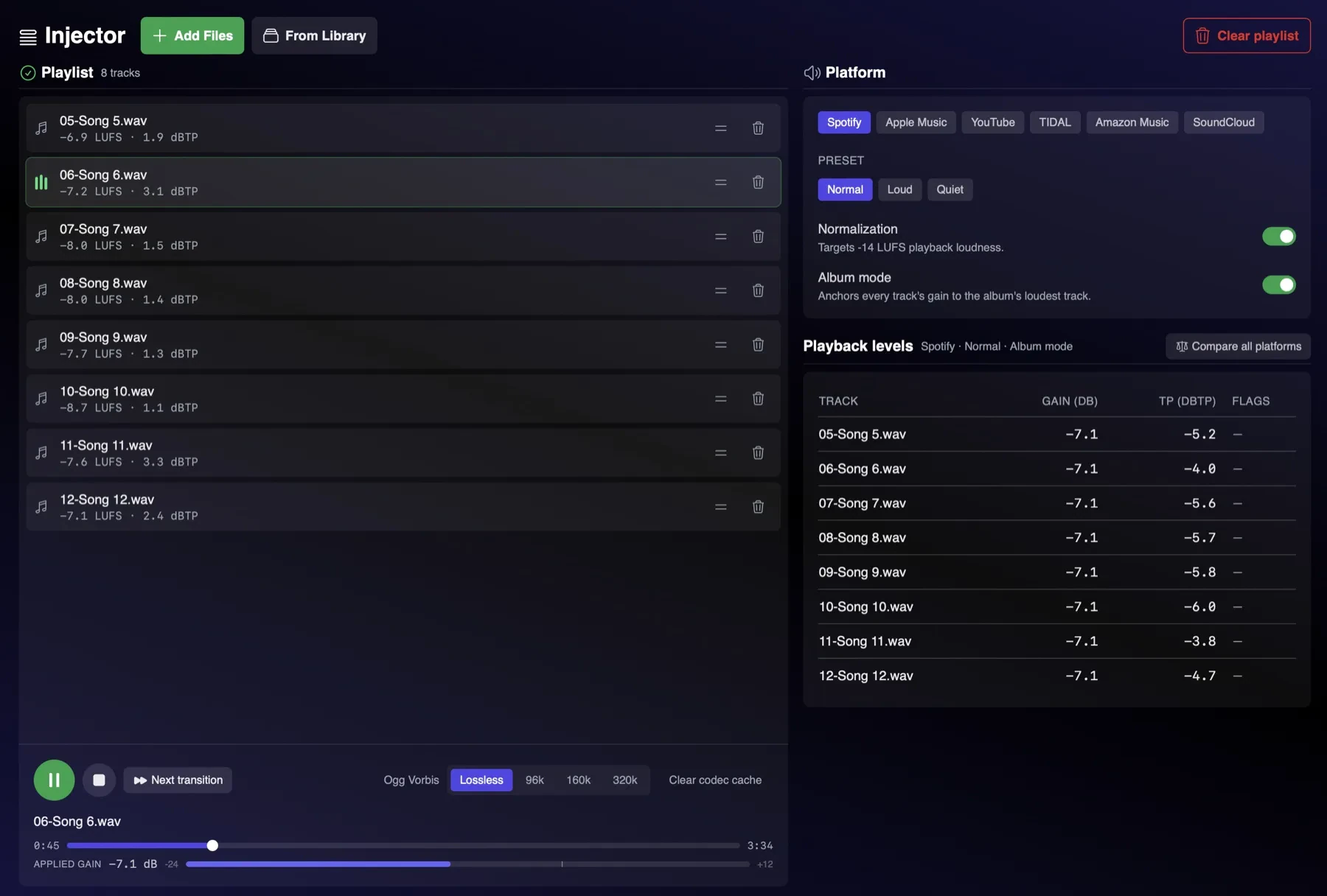Viewport: 1327px width, 896px height.
Task: Delete the 05-Song 5.wav track
Action: (758, 128)
